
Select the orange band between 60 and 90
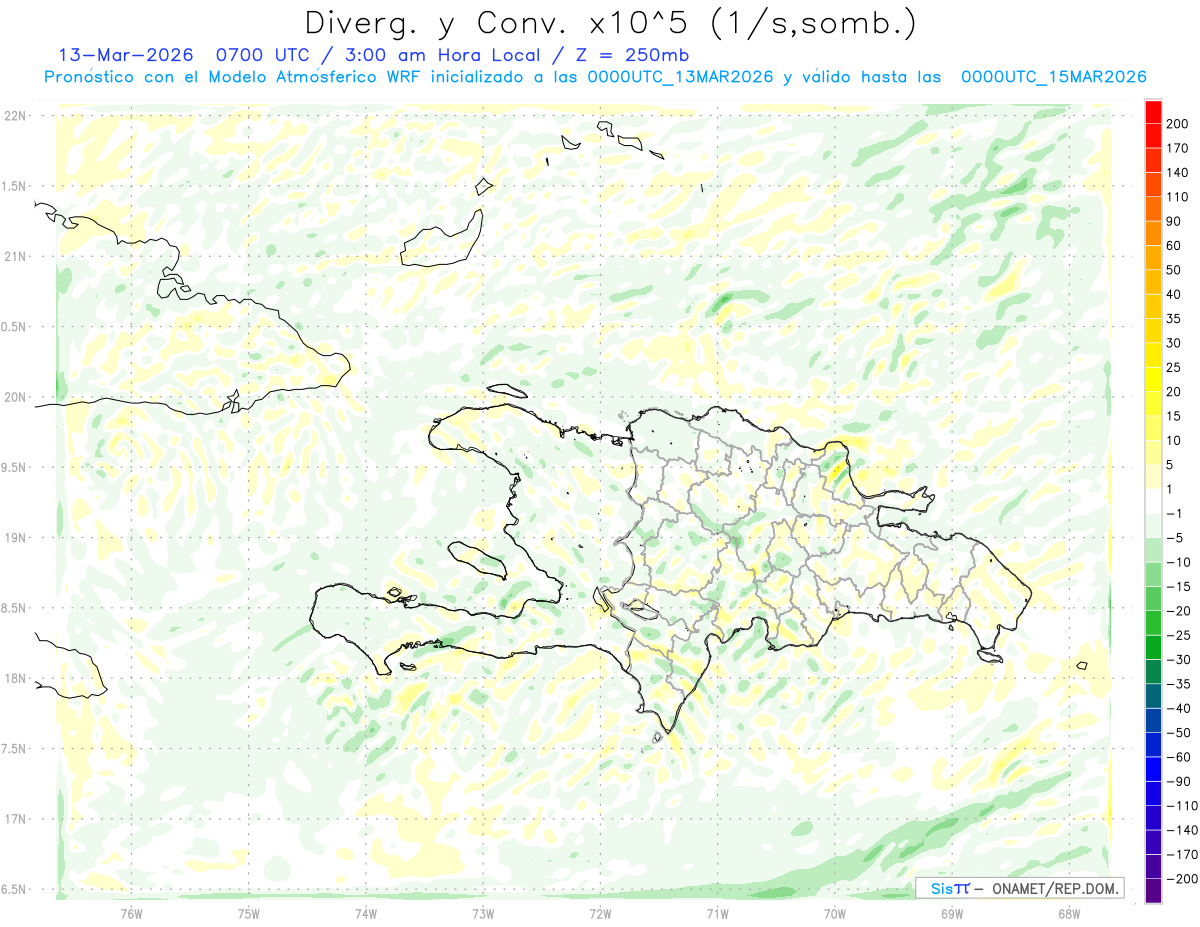click(1153, 232)
